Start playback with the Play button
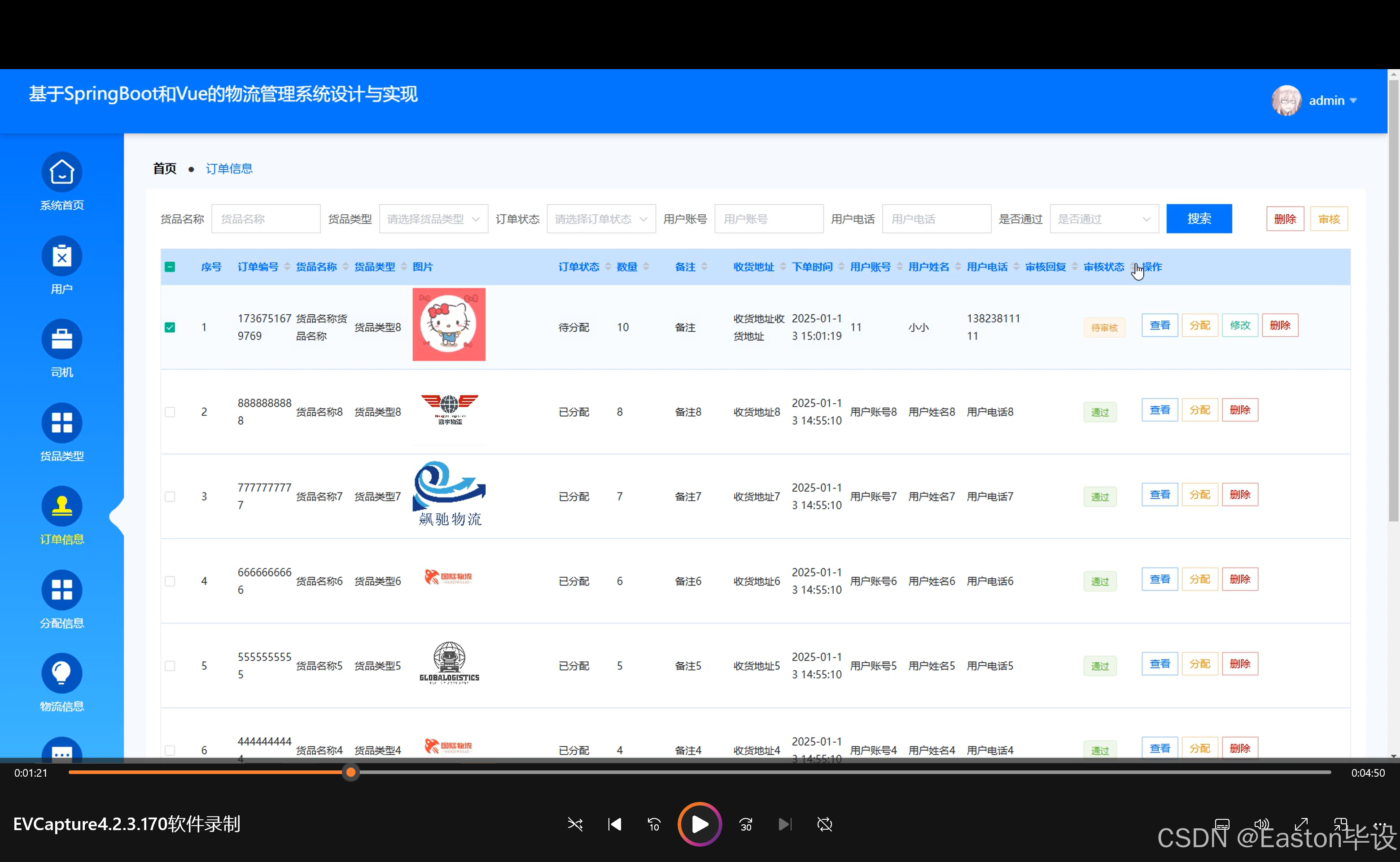 pyautogui.click(x=700, y=824)
